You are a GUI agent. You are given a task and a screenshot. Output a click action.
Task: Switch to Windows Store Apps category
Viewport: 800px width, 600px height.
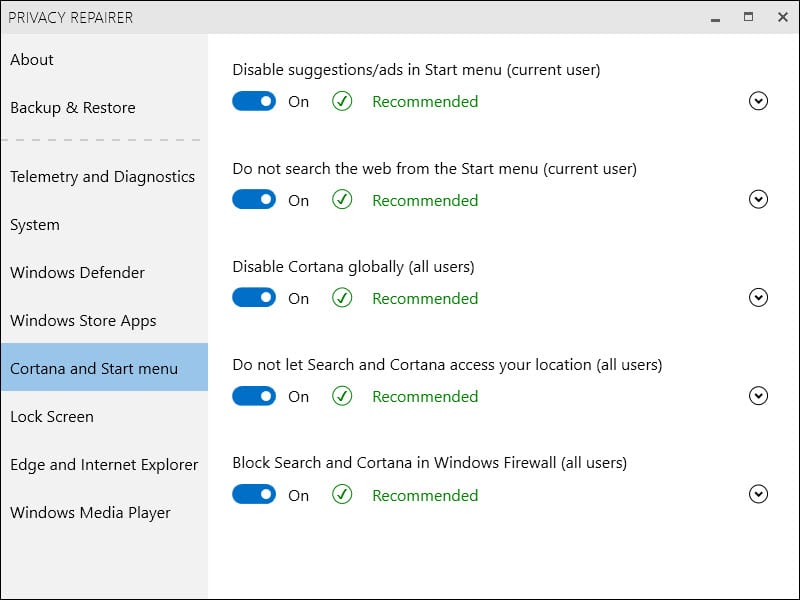[x=104, y=320]
